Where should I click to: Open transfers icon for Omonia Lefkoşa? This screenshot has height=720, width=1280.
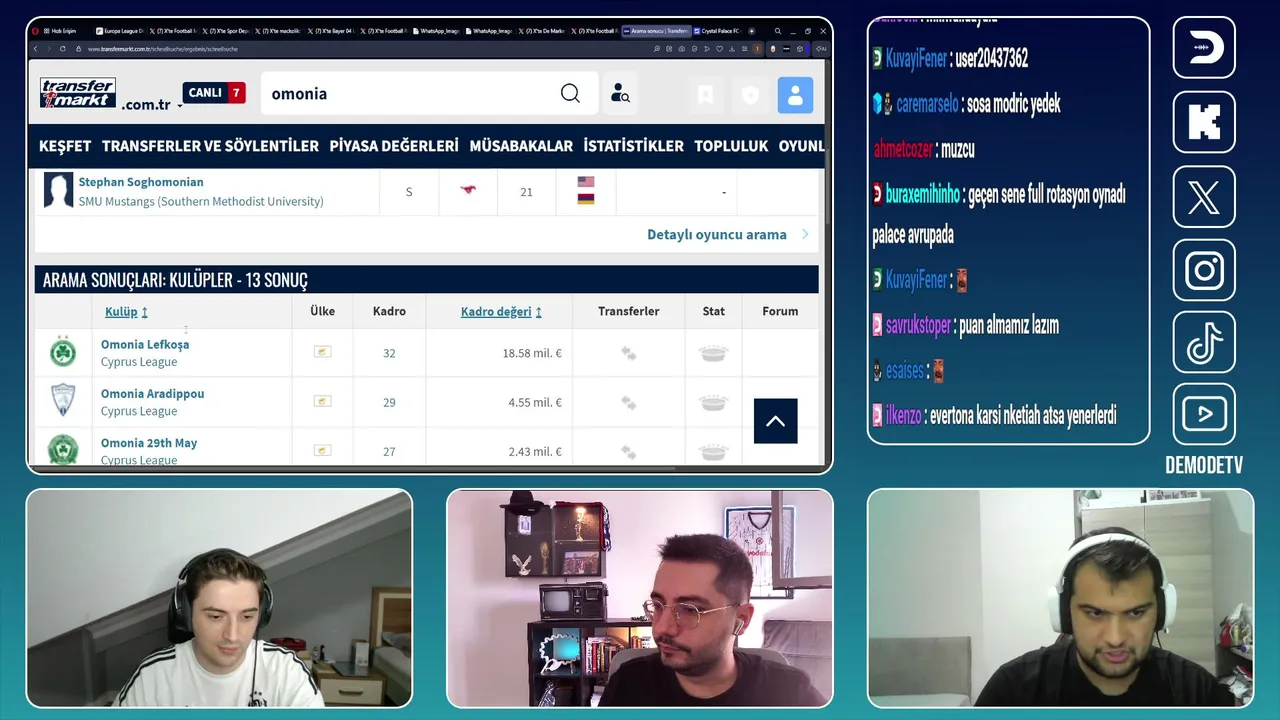click(628, 353)
